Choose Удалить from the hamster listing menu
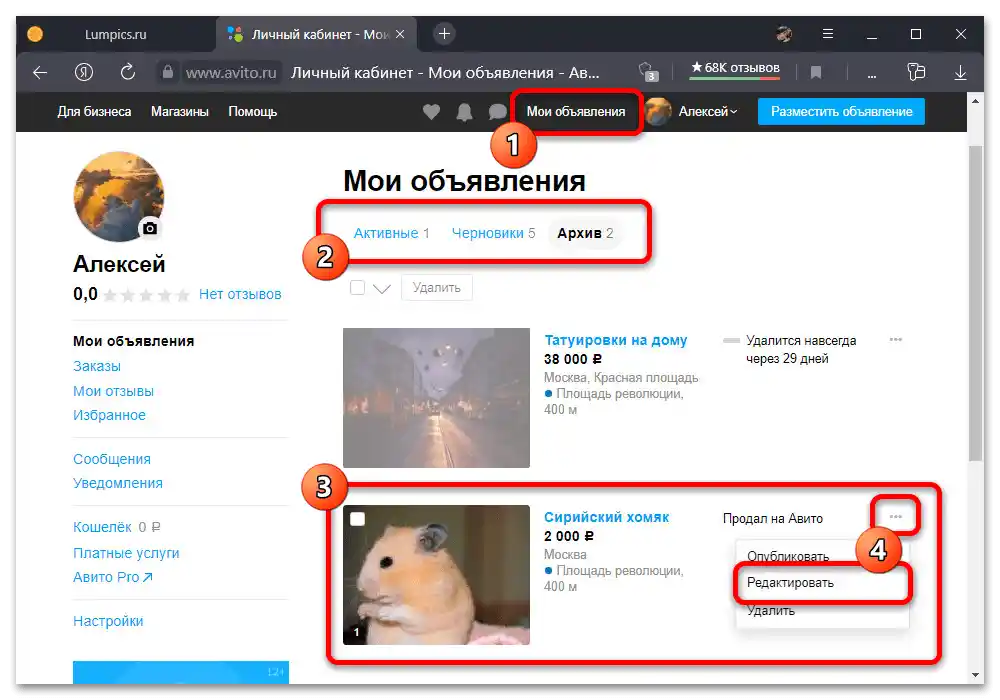1000x700 pixels. click(x=770, y=610)
